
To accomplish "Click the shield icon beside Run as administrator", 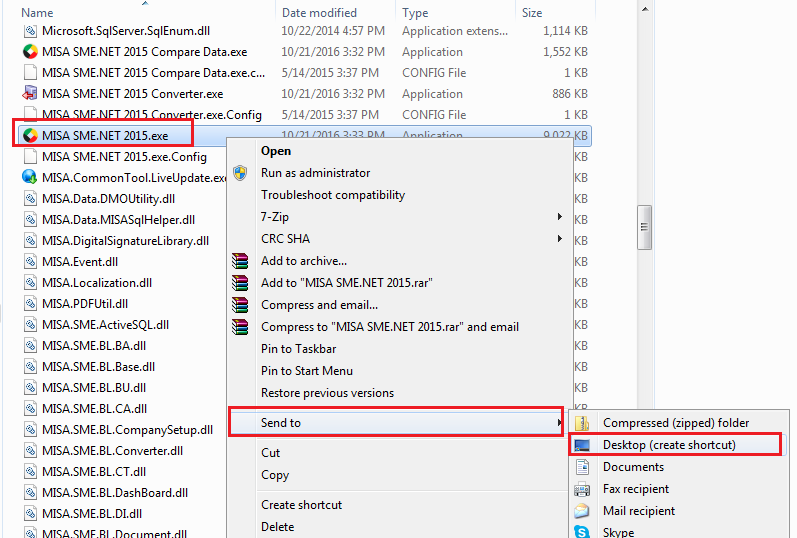I will click(240, 173).
